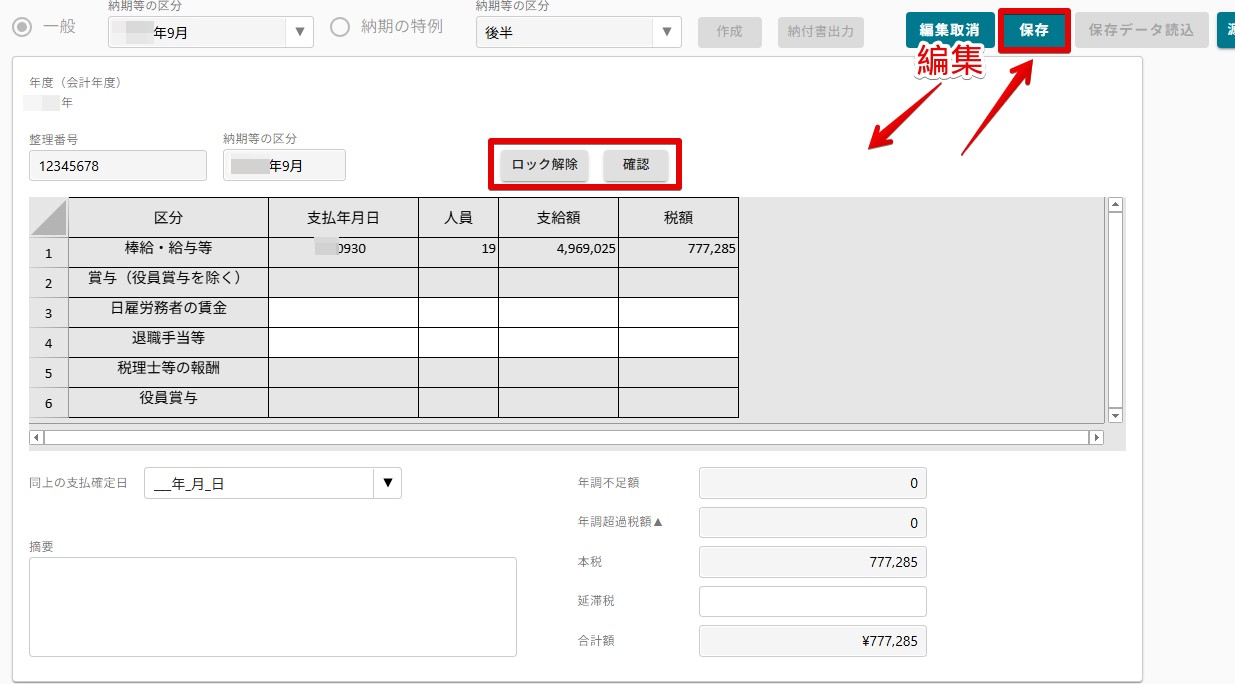Click the 確認 button
Viewport: 1235px width, 684px height.
pos(636,165)
